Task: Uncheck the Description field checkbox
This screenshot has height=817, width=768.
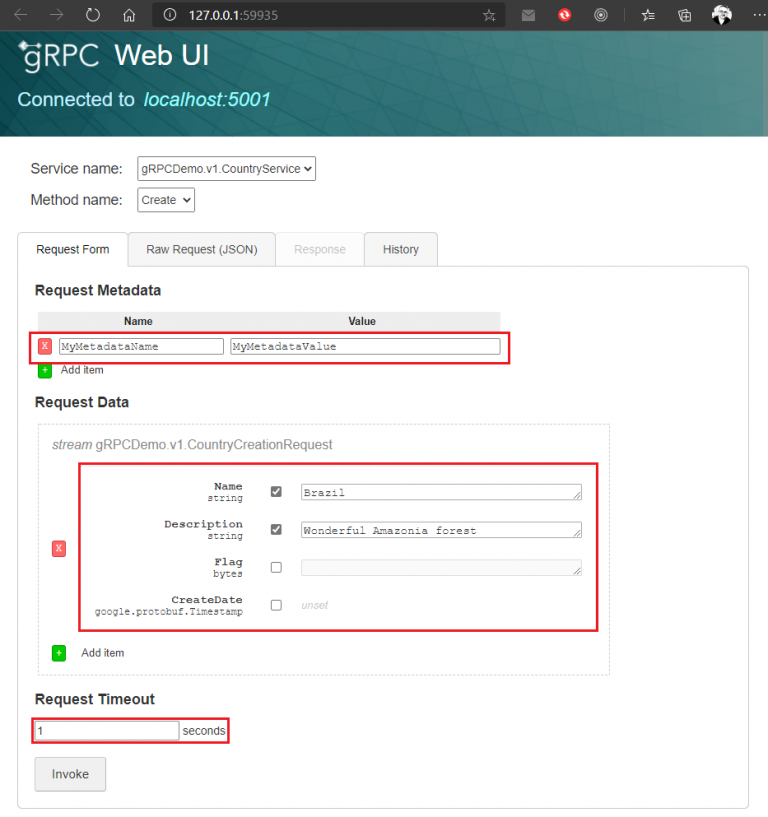Action: (x=276, y=530)
